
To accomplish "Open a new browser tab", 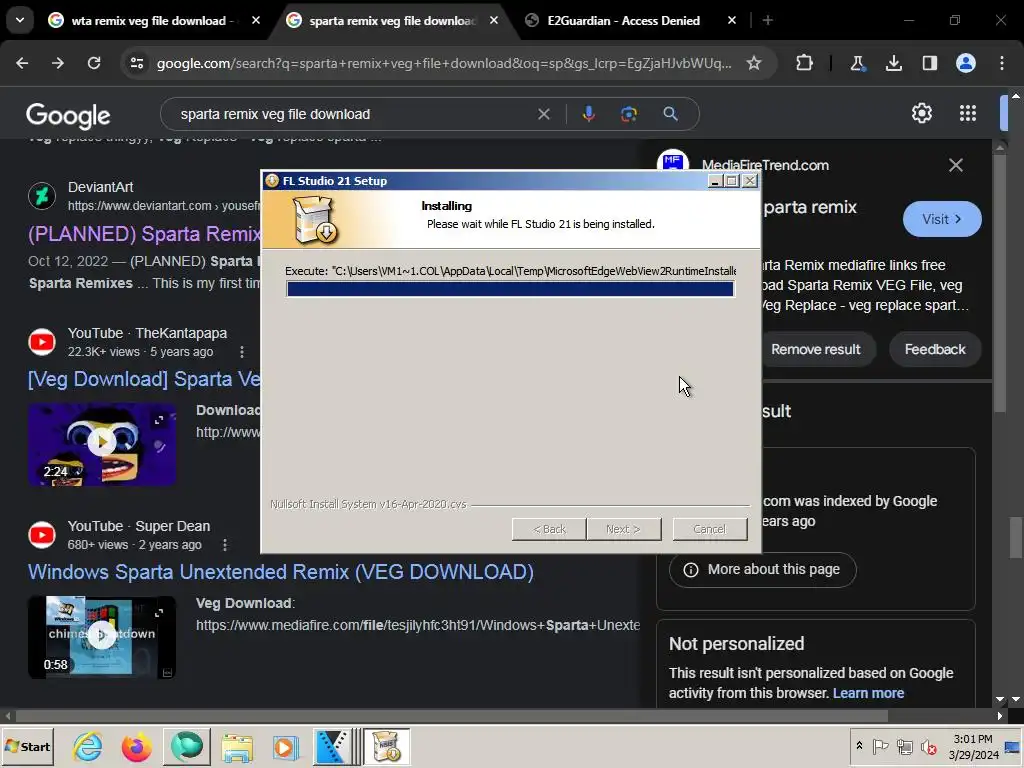I will (768, 20).
